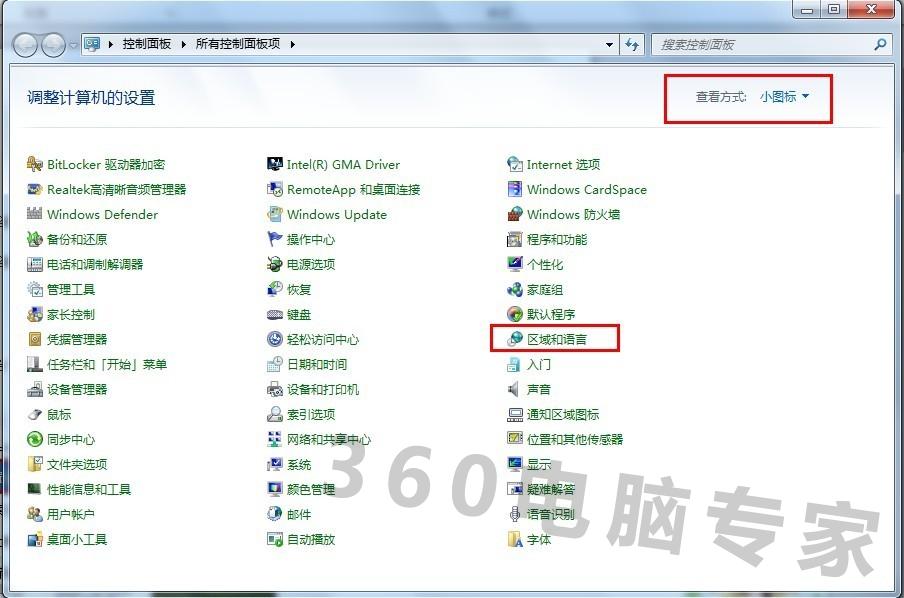The image size is (904, 598).
Task: Open the 性能信息和工具 link
Action: point(89,490)
